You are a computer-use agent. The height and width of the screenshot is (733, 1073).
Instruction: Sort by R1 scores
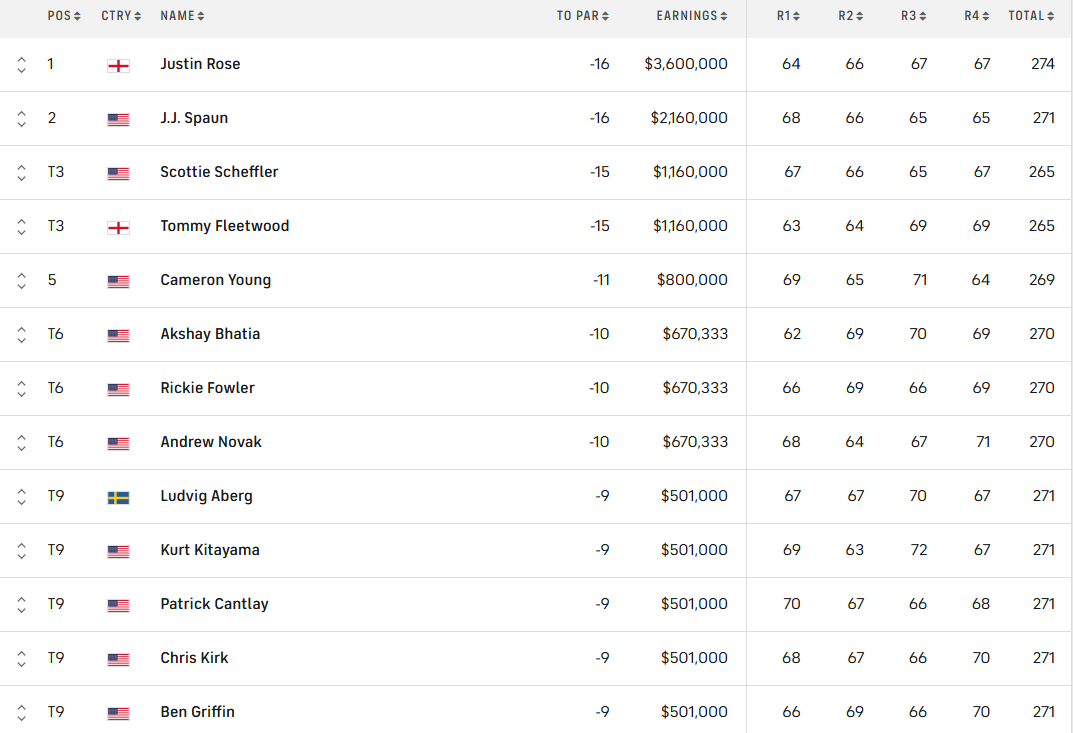tap(788, 16)
